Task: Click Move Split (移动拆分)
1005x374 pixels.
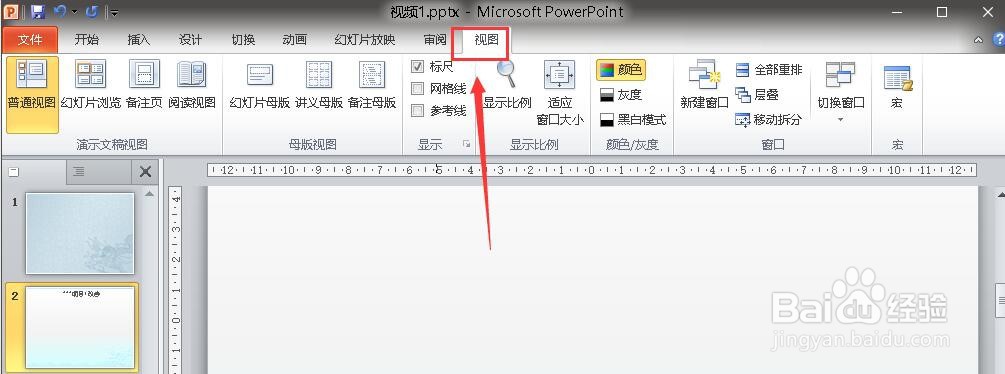Action: tap(768, 119)
